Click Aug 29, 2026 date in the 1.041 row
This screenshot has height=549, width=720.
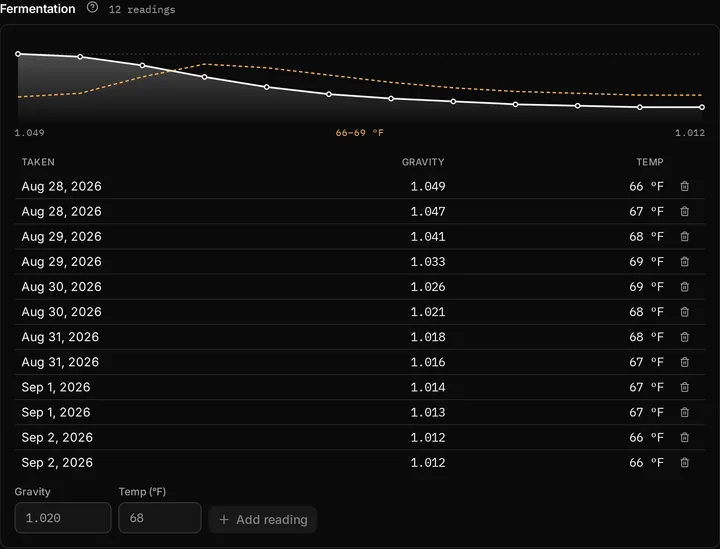tap(62, 237)
